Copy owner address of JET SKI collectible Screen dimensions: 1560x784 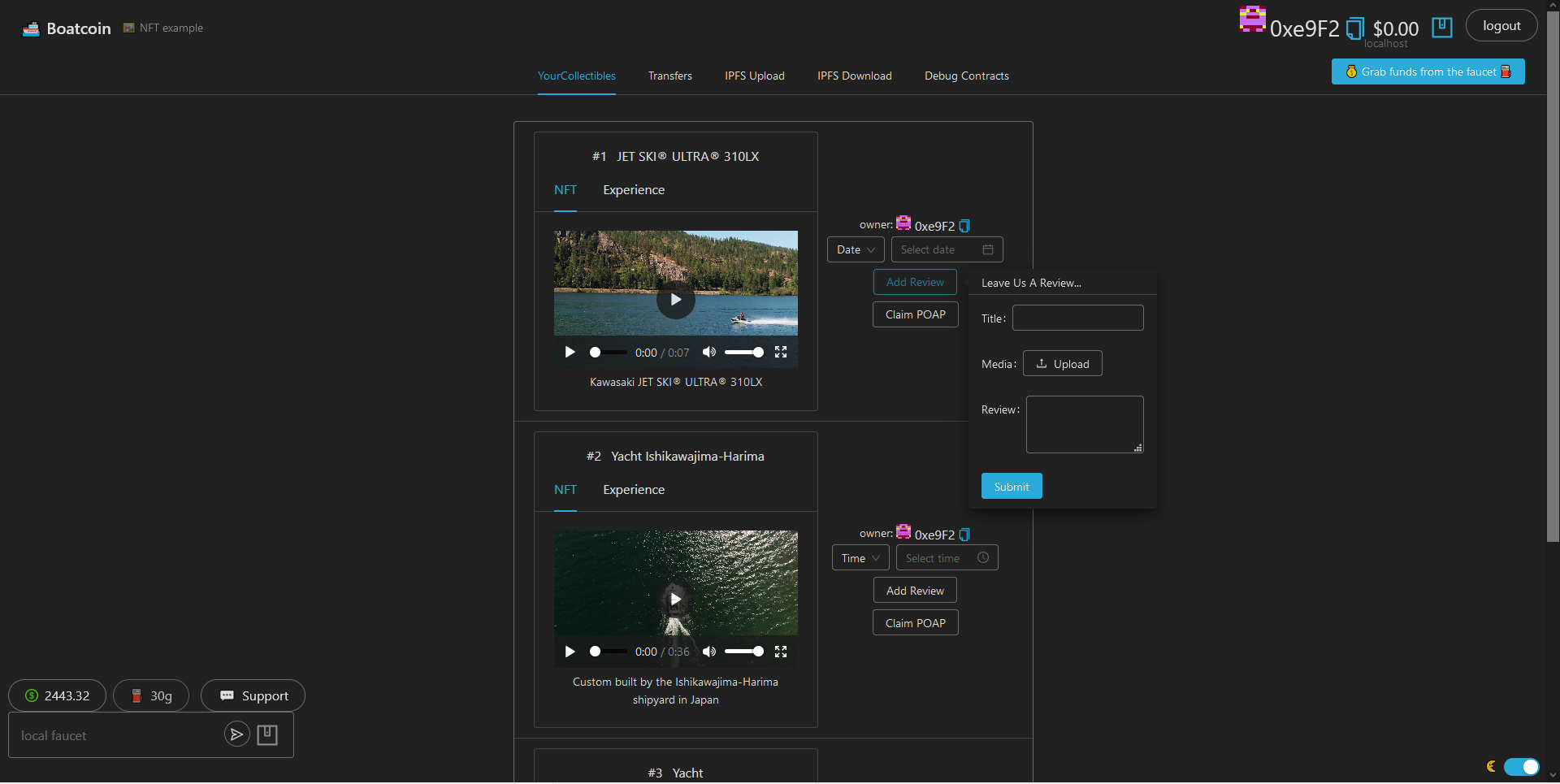tap(964, 226)
